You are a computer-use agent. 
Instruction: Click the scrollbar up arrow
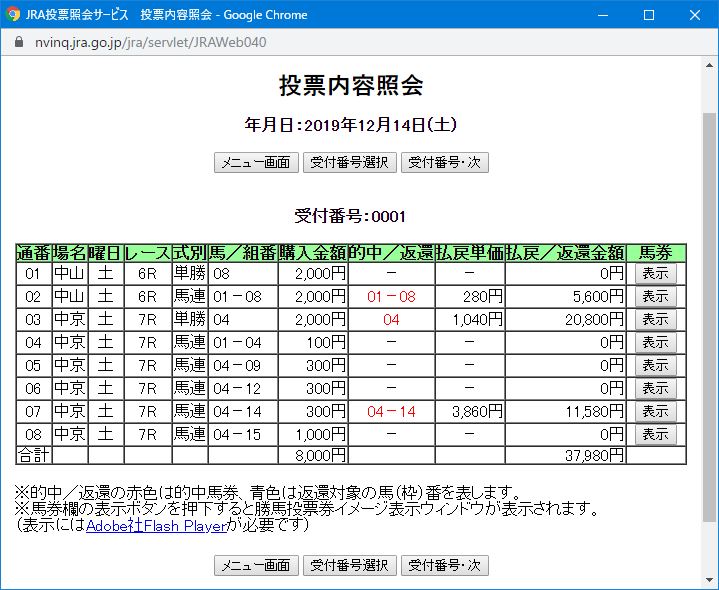[709, 65]
